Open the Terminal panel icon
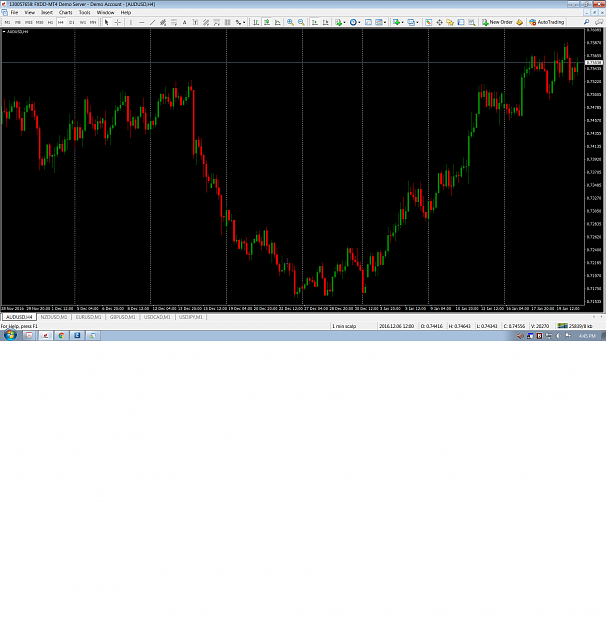The width and height of the screenshot is (606, 625). coord(461,22)
